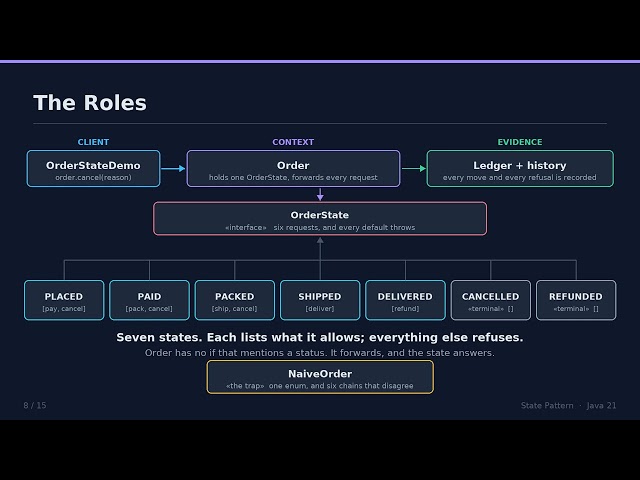Image resolution: width=640 pixels, height=480 pixels.
Task: Click the PLACED state box
Action: (x=64, y=300)
